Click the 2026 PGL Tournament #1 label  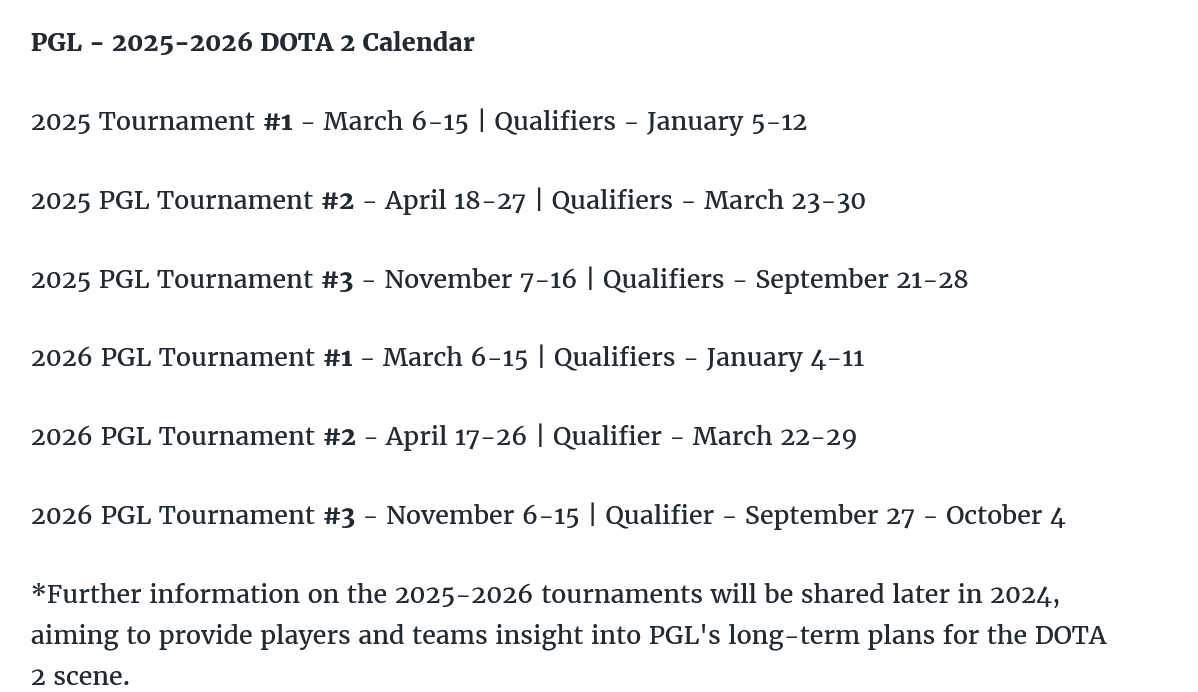[x=192, y=358]
